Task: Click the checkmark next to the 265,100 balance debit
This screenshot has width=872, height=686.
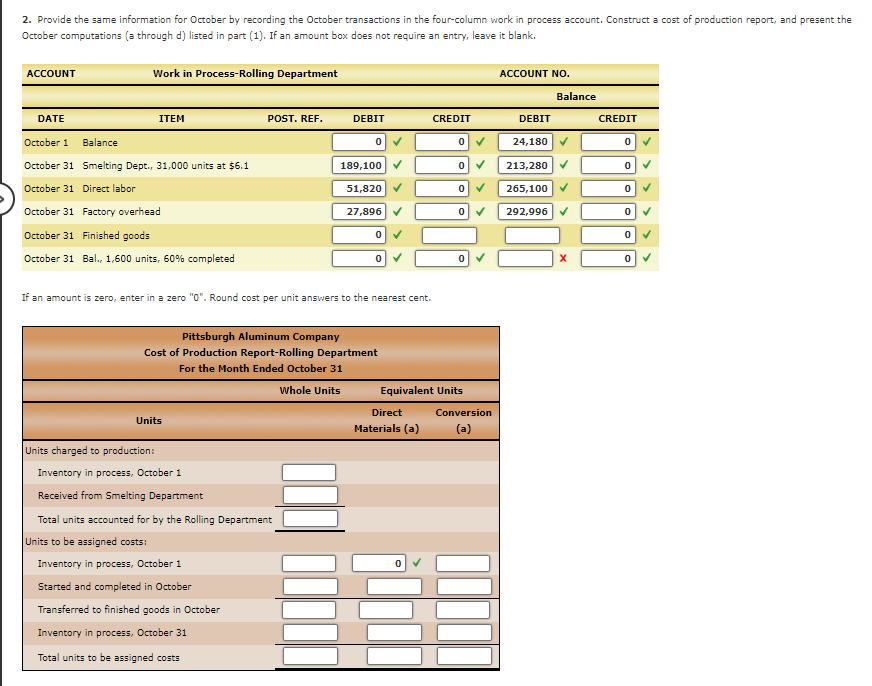Action: click(562, 188)
